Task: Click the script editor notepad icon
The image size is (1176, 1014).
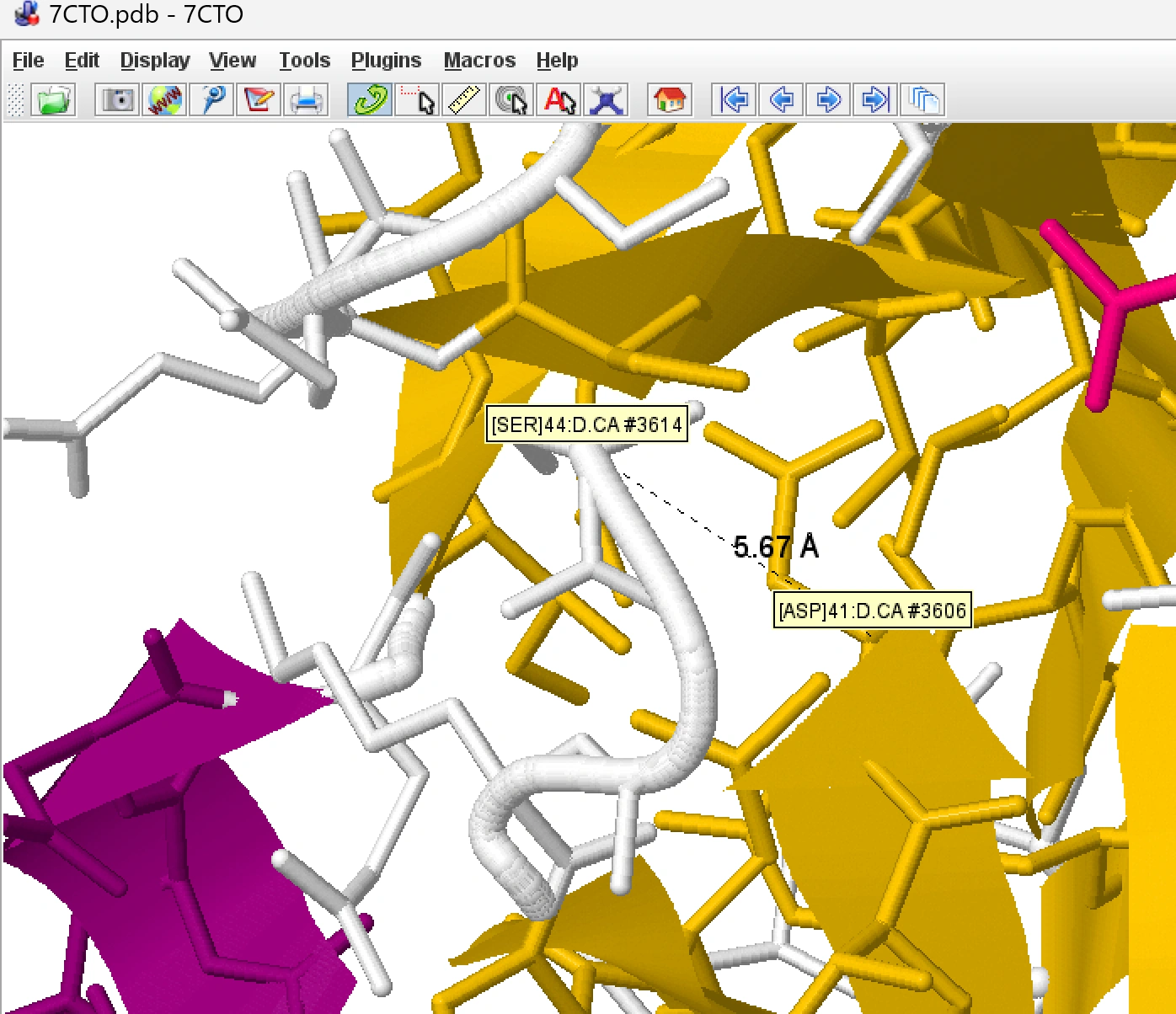Action: [x=259, y=100]
